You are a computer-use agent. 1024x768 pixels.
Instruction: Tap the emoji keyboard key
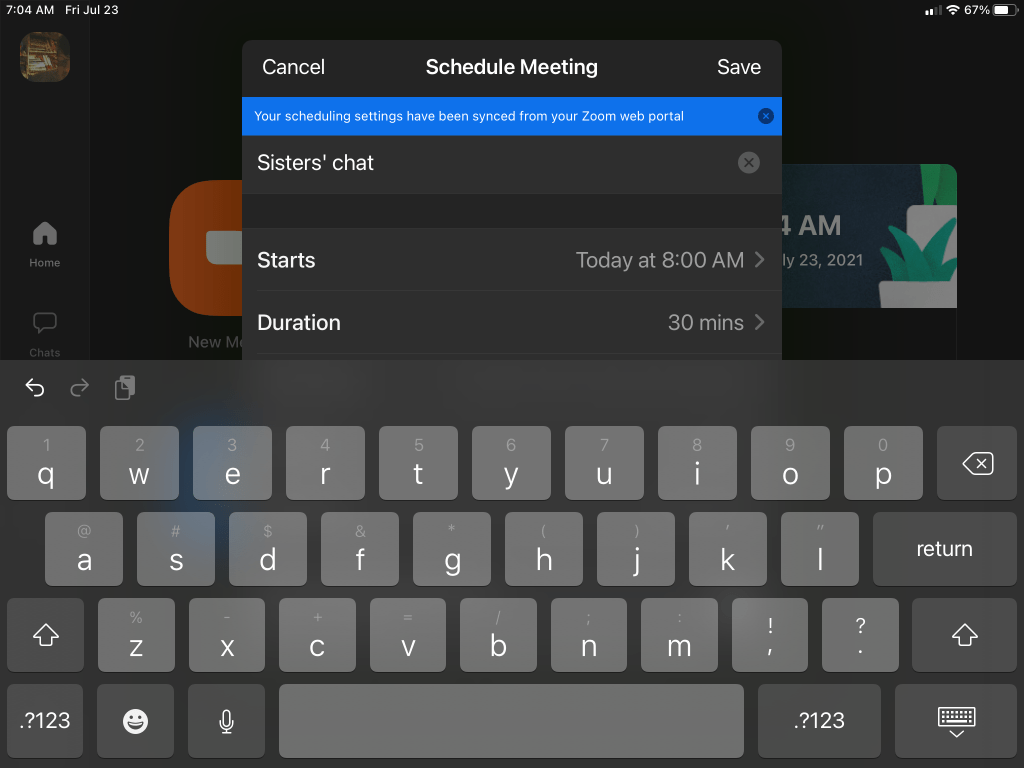coord(136,721)
